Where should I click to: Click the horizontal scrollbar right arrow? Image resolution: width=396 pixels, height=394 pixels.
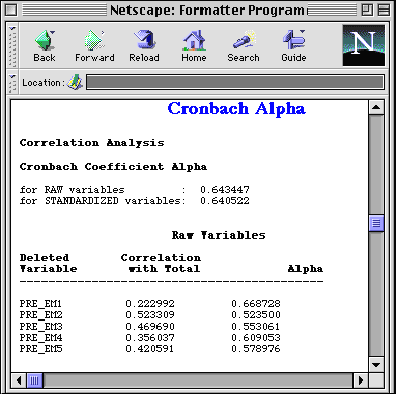(361, 380)
